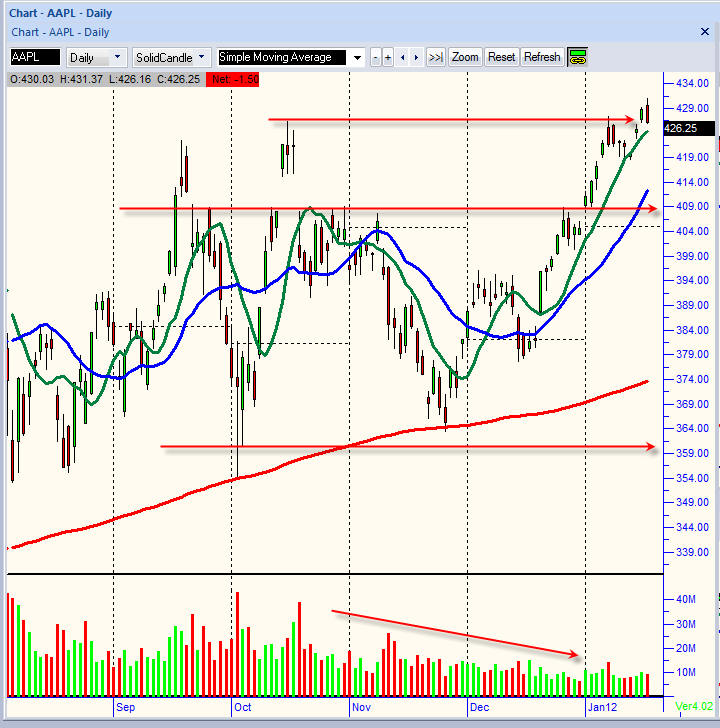Click the minus zoom-out button
The image size is (720, 728).
tap(376, 58)
